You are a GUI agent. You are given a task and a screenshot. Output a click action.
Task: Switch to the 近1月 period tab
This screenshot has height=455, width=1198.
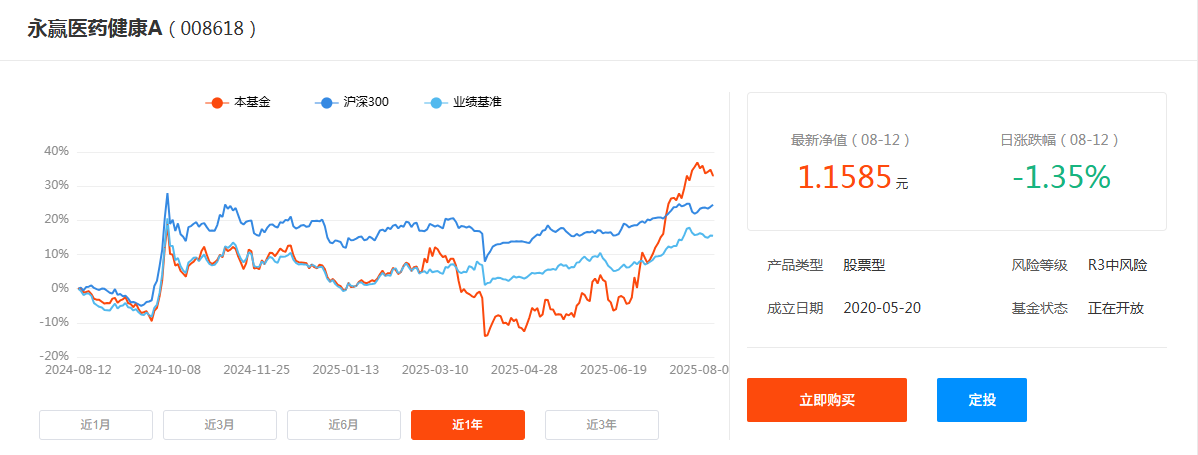click(96, 425)
